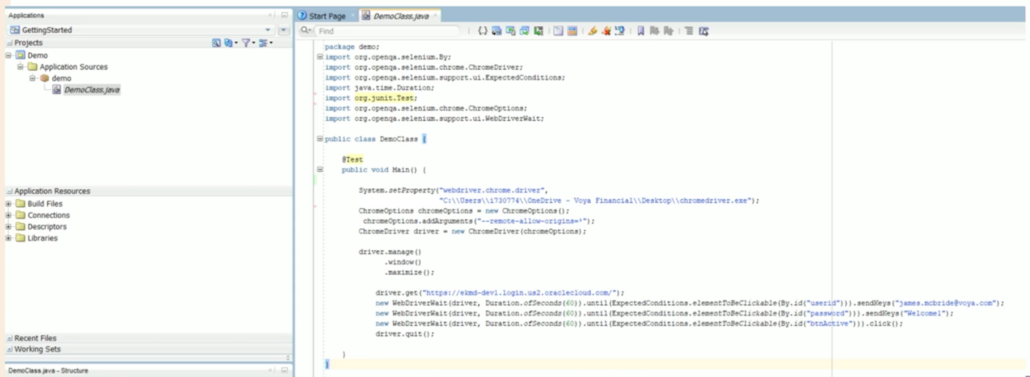
Task: Collapse the demo package node
Action: point(32,78)
